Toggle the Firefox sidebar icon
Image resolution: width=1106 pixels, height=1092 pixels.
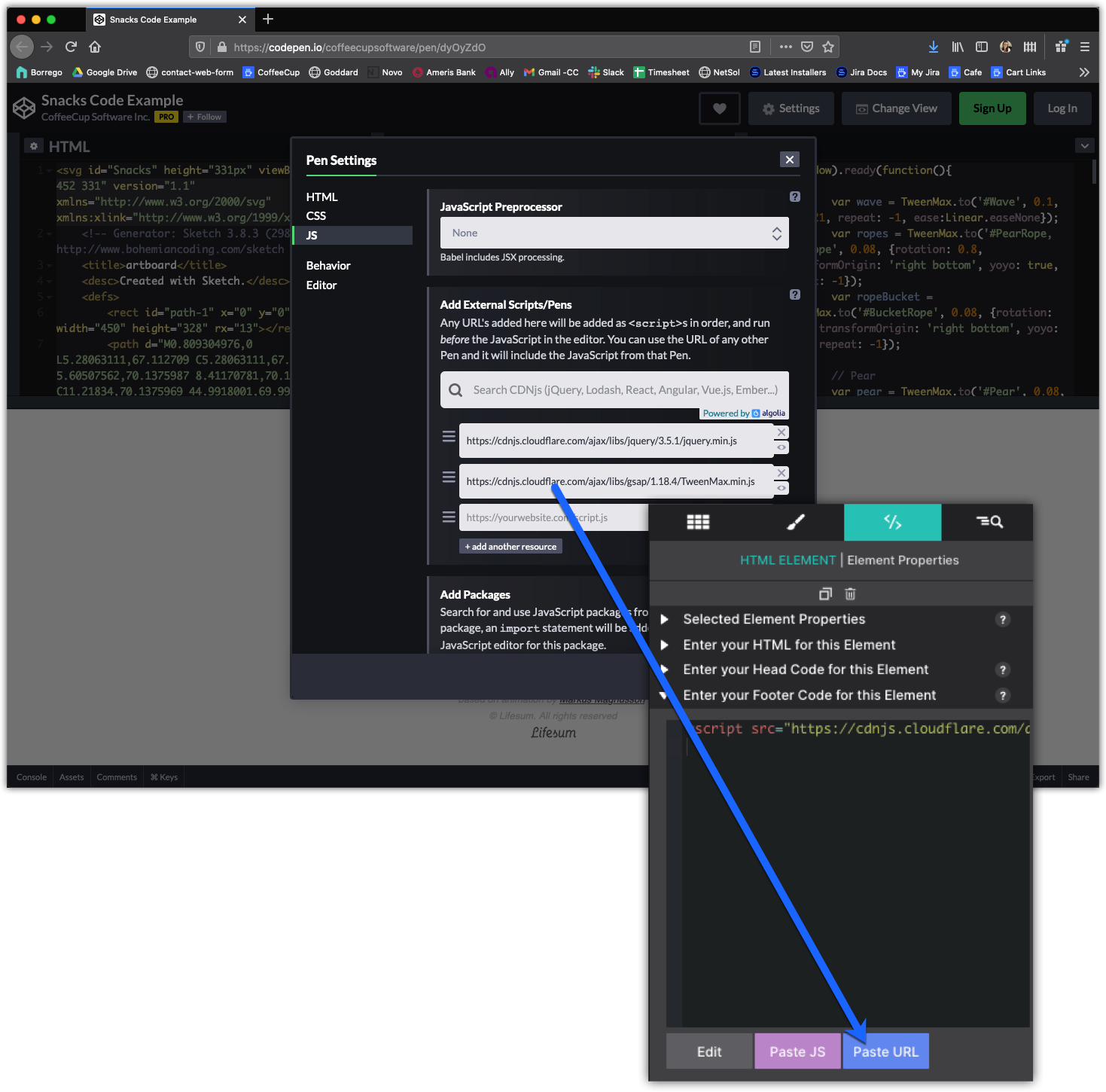[982, 47]
